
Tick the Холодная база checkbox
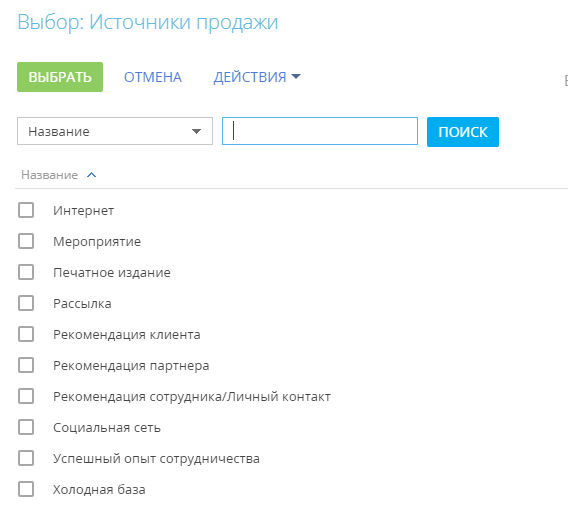pyautogui.click(x=26, y=489)
